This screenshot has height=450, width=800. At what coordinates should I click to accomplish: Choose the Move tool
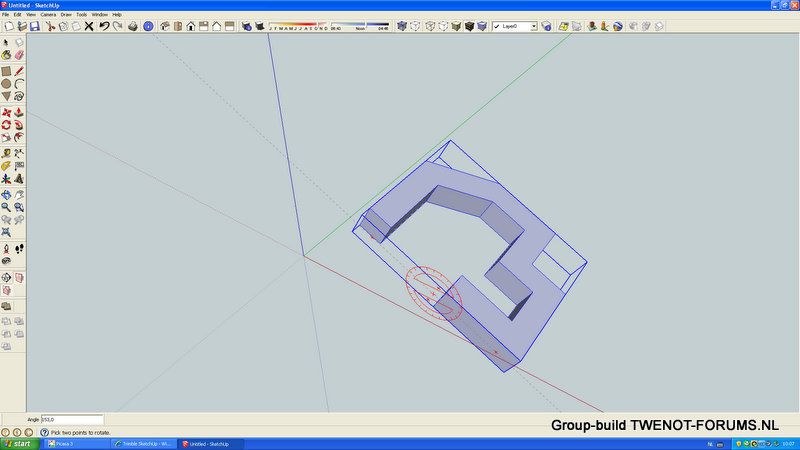pyautogui.click(x=6, y=112)
